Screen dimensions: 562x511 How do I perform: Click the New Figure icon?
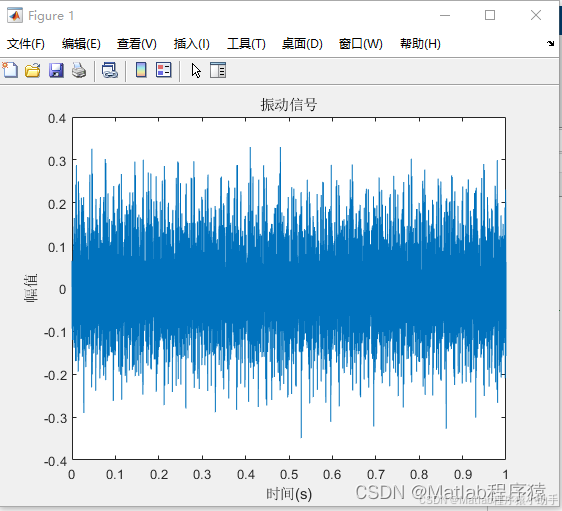tap(10, 70)
